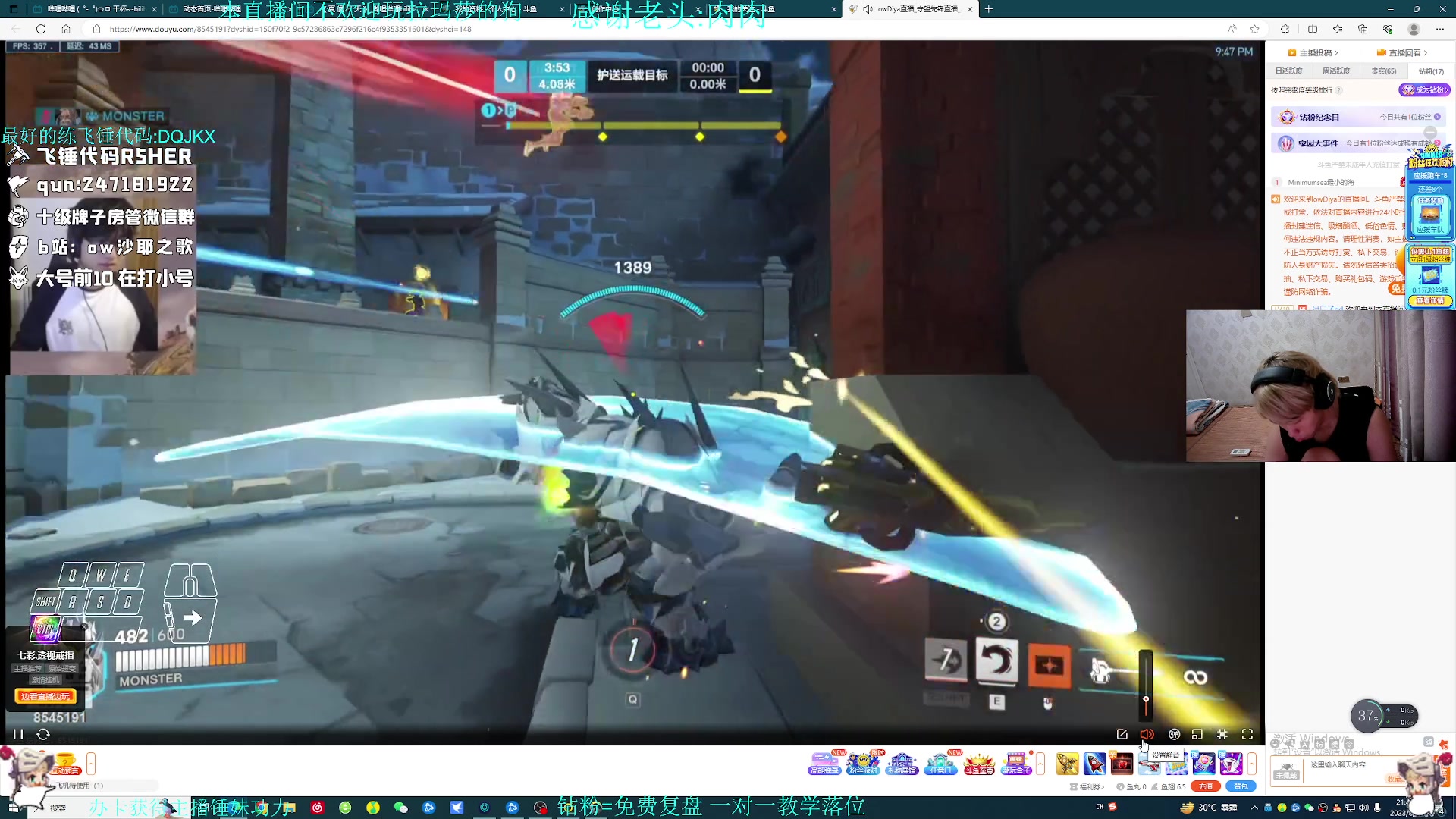Click 查看详情 on fan badge promo
This screenshot has height=819, width=1456.
pos(1430,301)
